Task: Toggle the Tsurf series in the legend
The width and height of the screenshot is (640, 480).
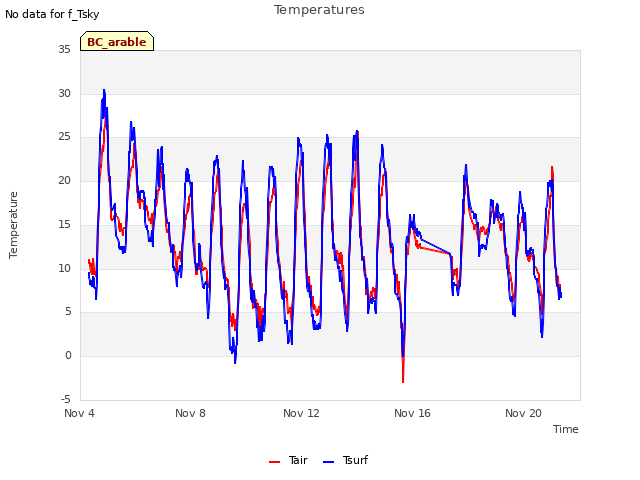Action: click(x=345, y=460)
